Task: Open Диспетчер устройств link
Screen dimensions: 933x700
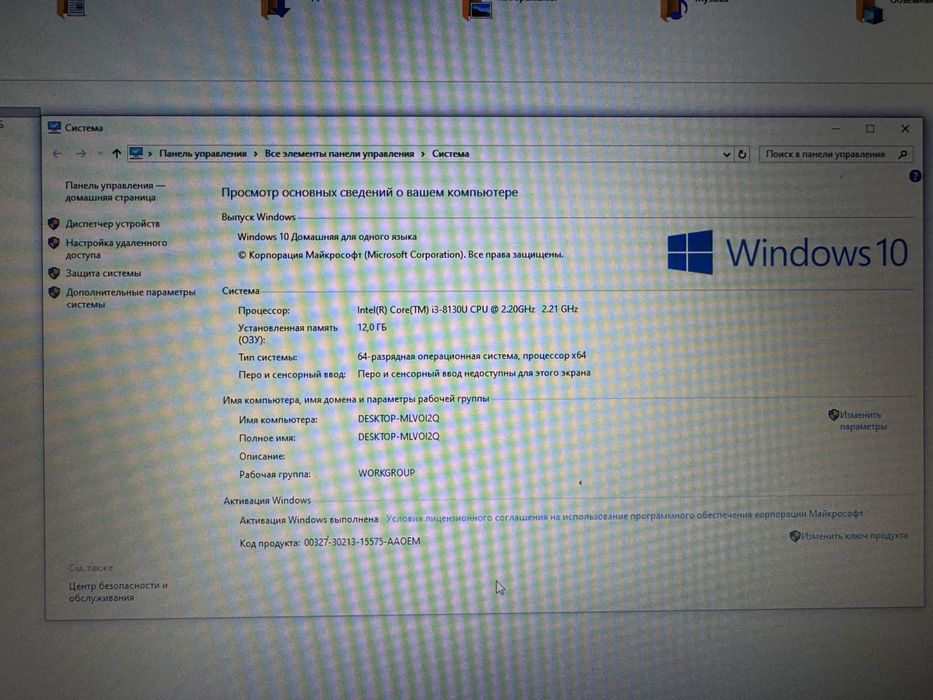Action: click(112, 224)
